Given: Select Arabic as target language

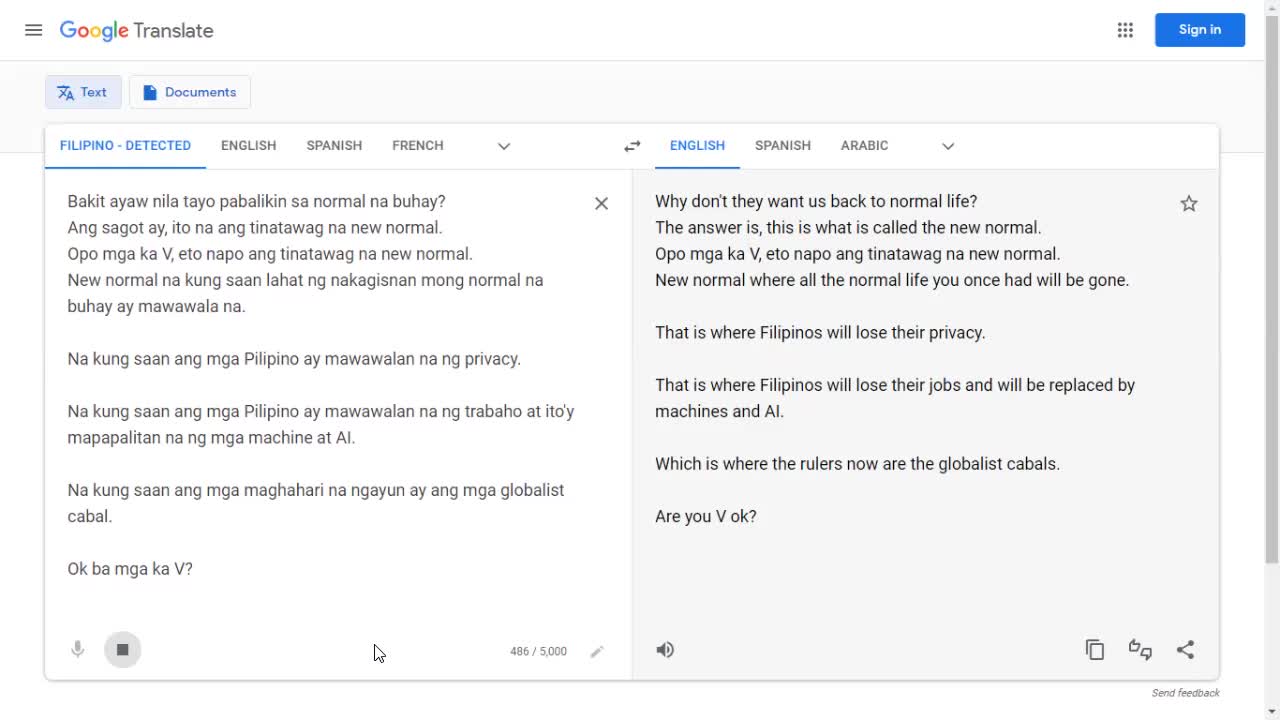Looking at the screenshot, I should 864,146.
